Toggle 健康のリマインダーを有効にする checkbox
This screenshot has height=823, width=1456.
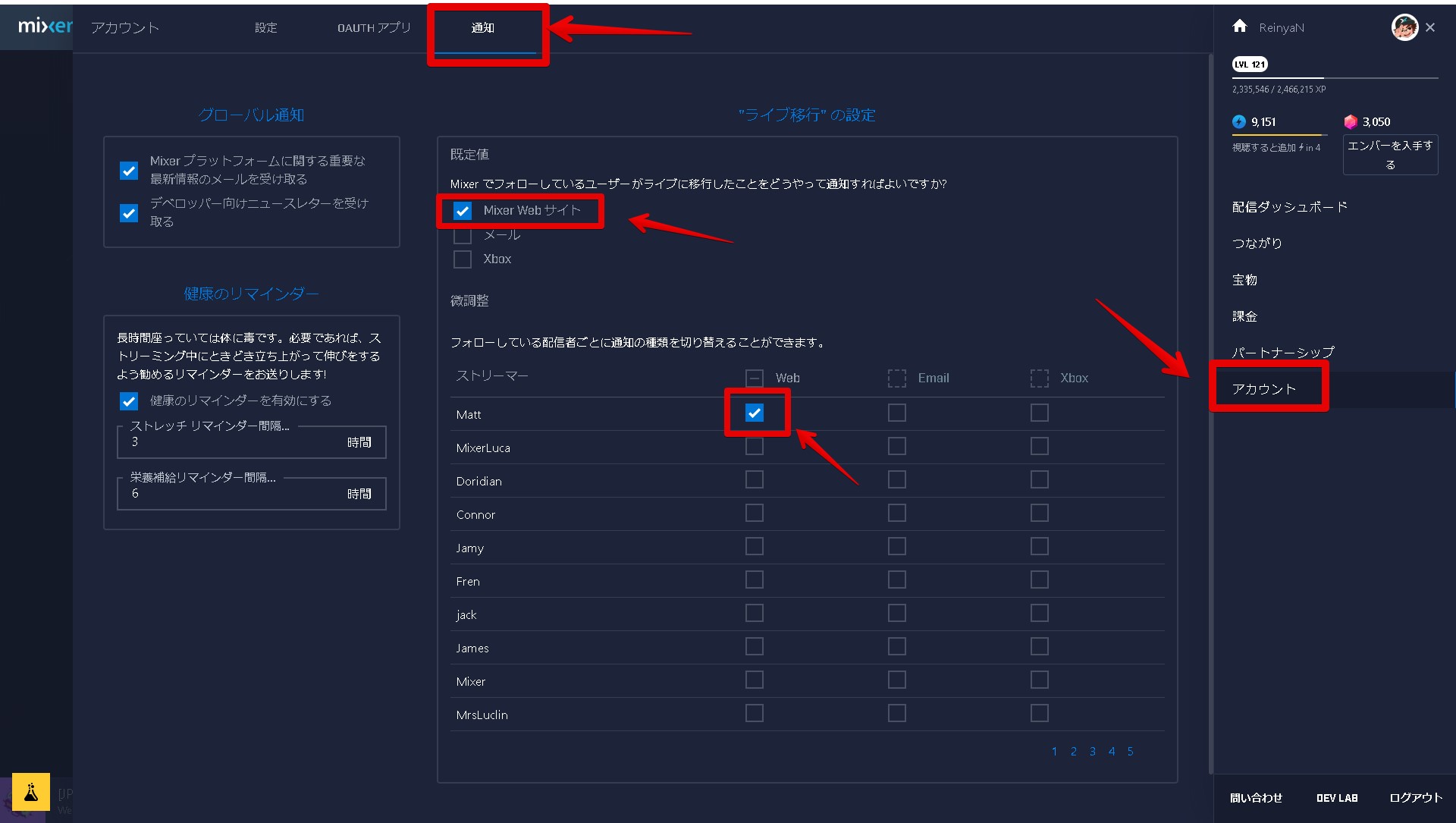[x=129, y=401]
